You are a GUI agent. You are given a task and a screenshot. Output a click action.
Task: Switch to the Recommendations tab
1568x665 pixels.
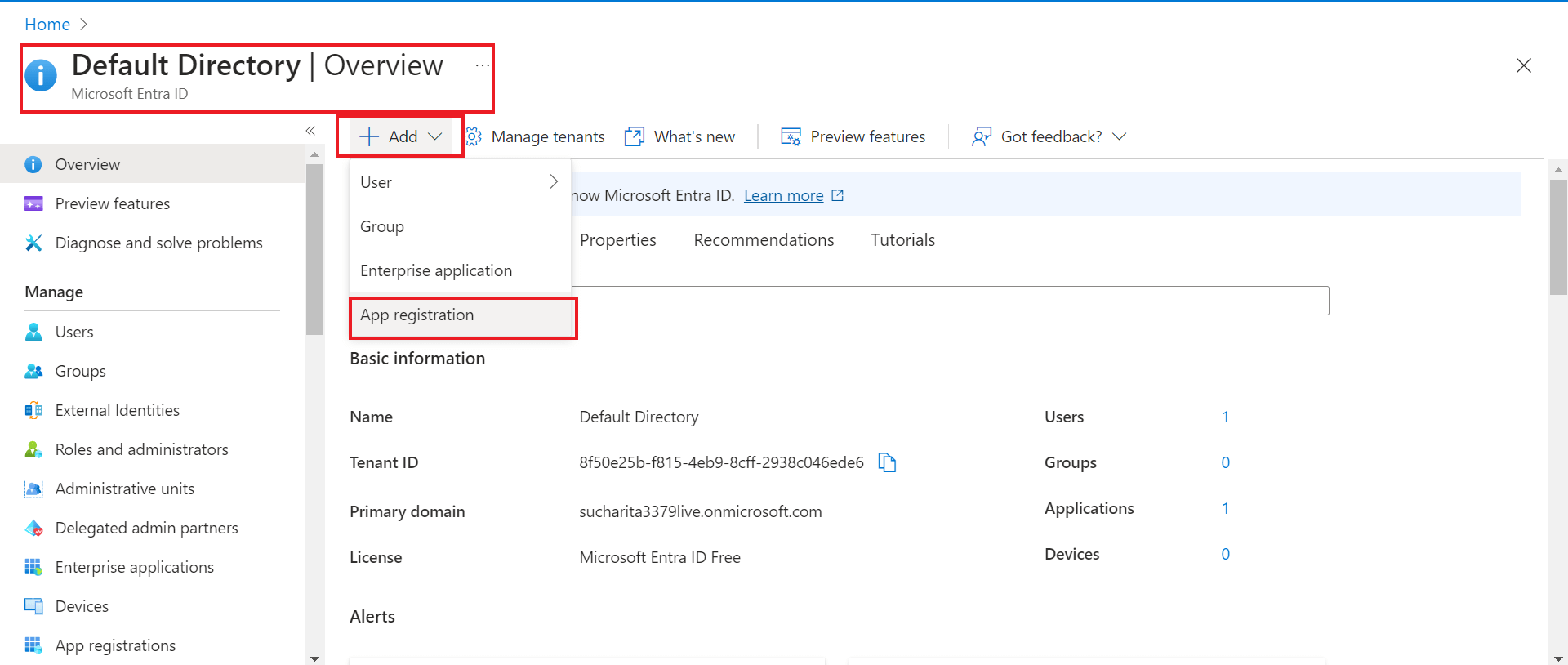tap(764, 240)
